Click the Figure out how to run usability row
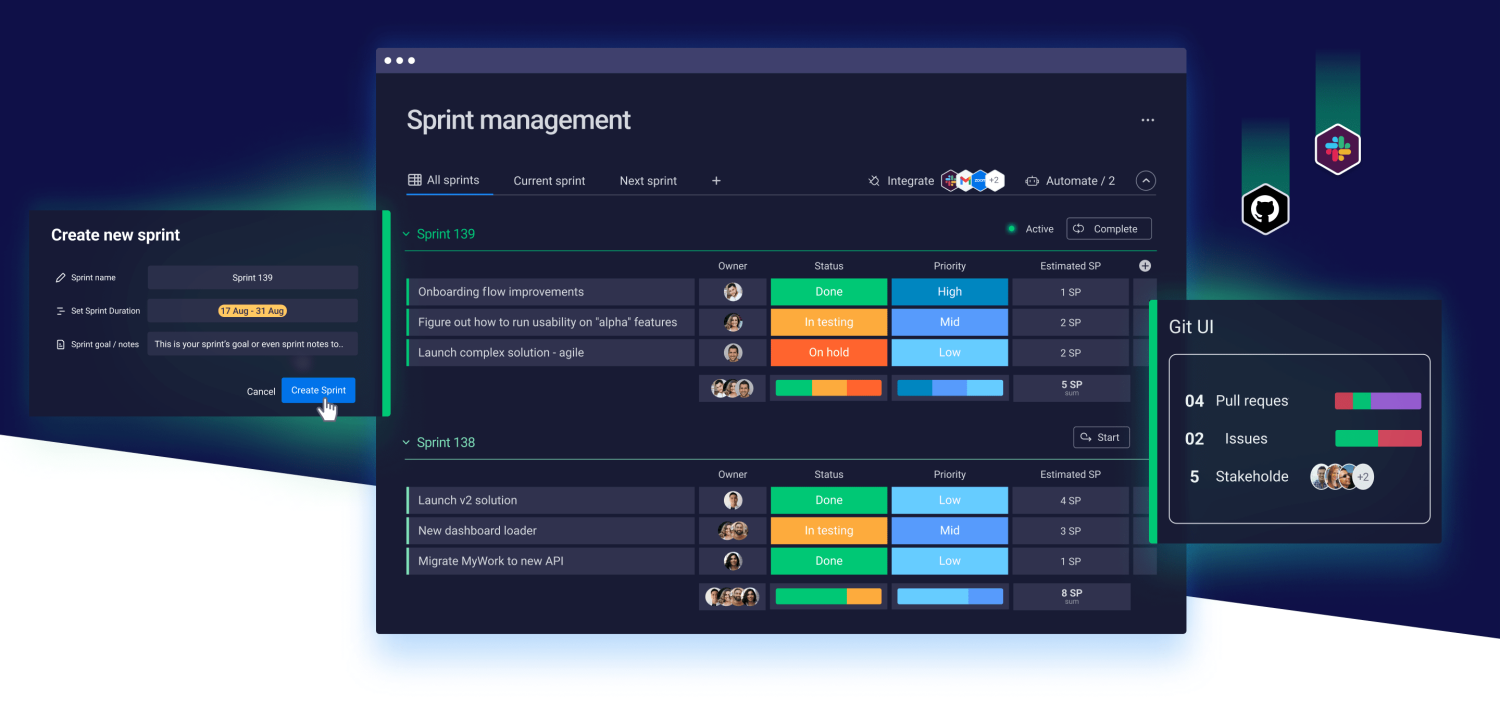This screenshot has height=709, width=1500. tap(550, 322)
